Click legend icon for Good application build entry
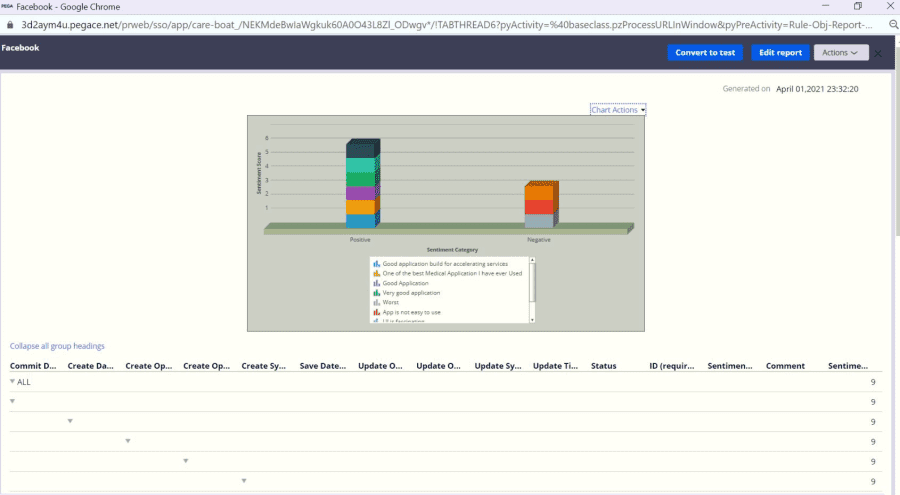 point(377,264)
